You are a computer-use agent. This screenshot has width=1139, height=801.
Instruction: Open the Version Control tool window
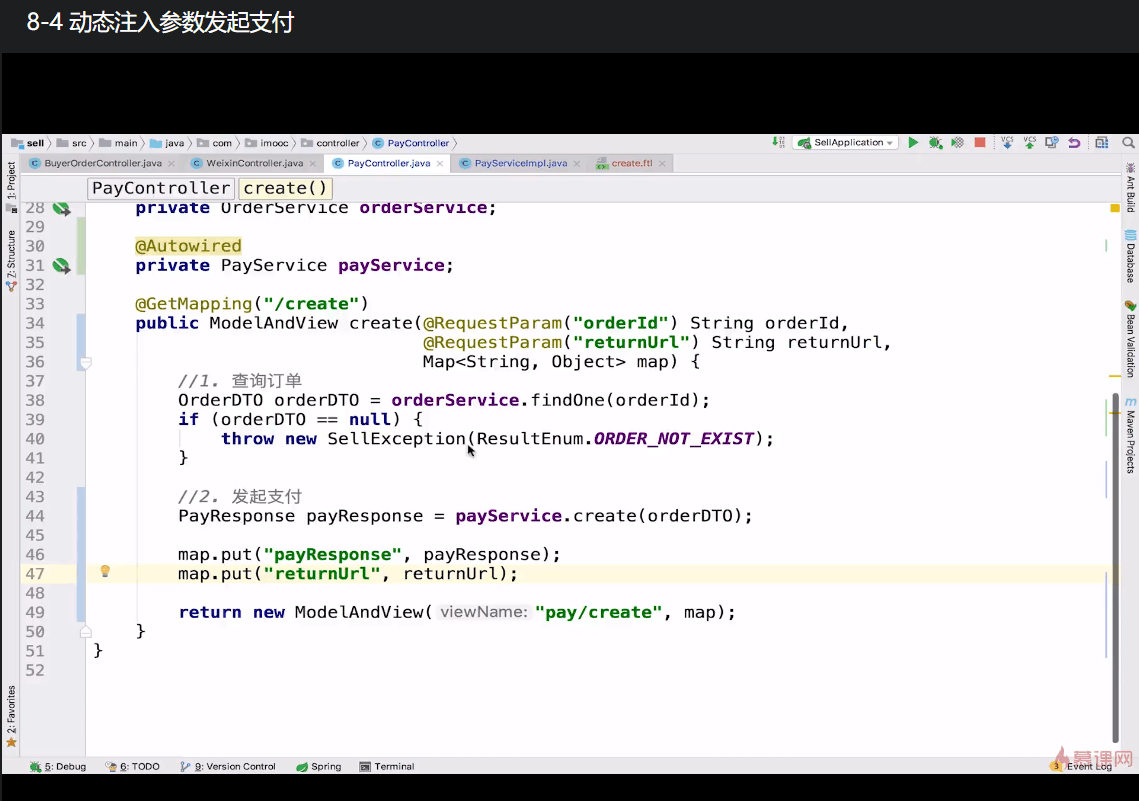tap(228, 766)
